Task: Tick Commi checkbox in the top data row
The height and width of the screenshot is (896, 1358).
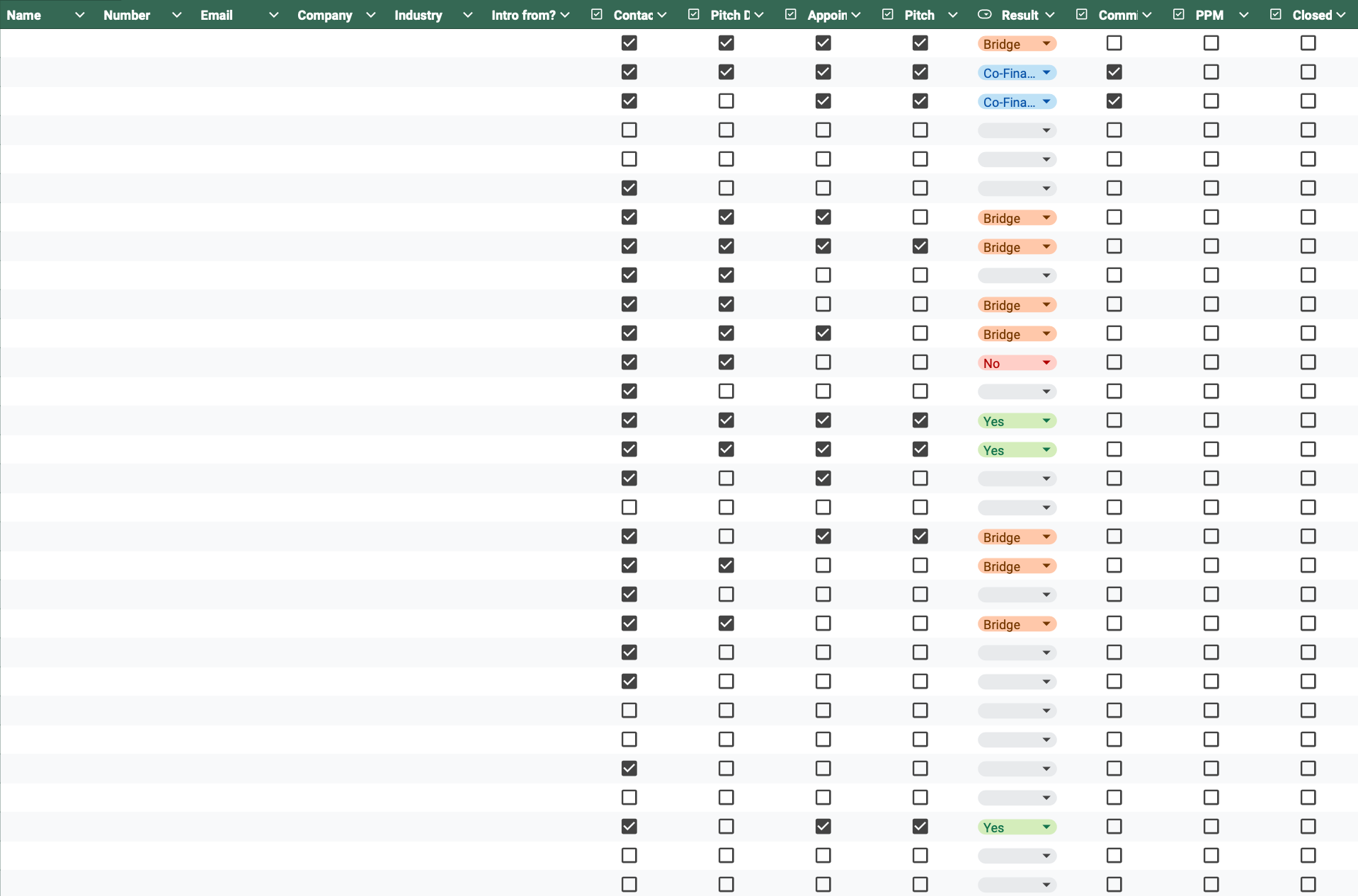Action: pos(1114,43)
